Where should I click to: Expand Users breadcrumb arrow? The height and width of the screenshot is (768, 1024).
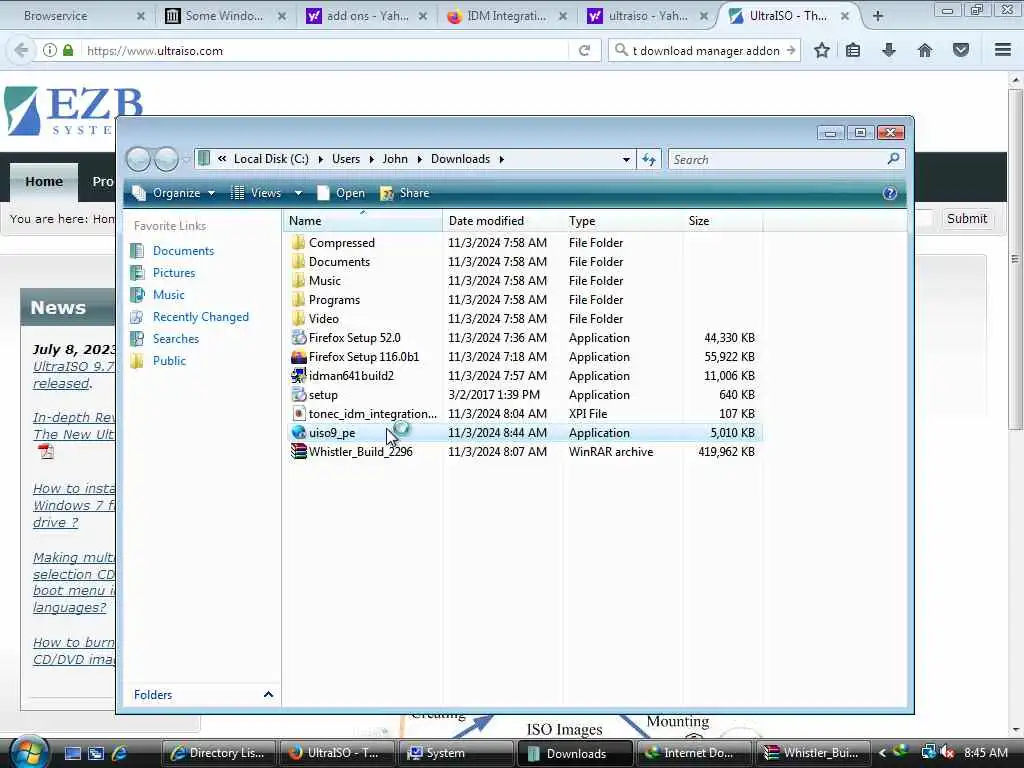click(372, 159)
